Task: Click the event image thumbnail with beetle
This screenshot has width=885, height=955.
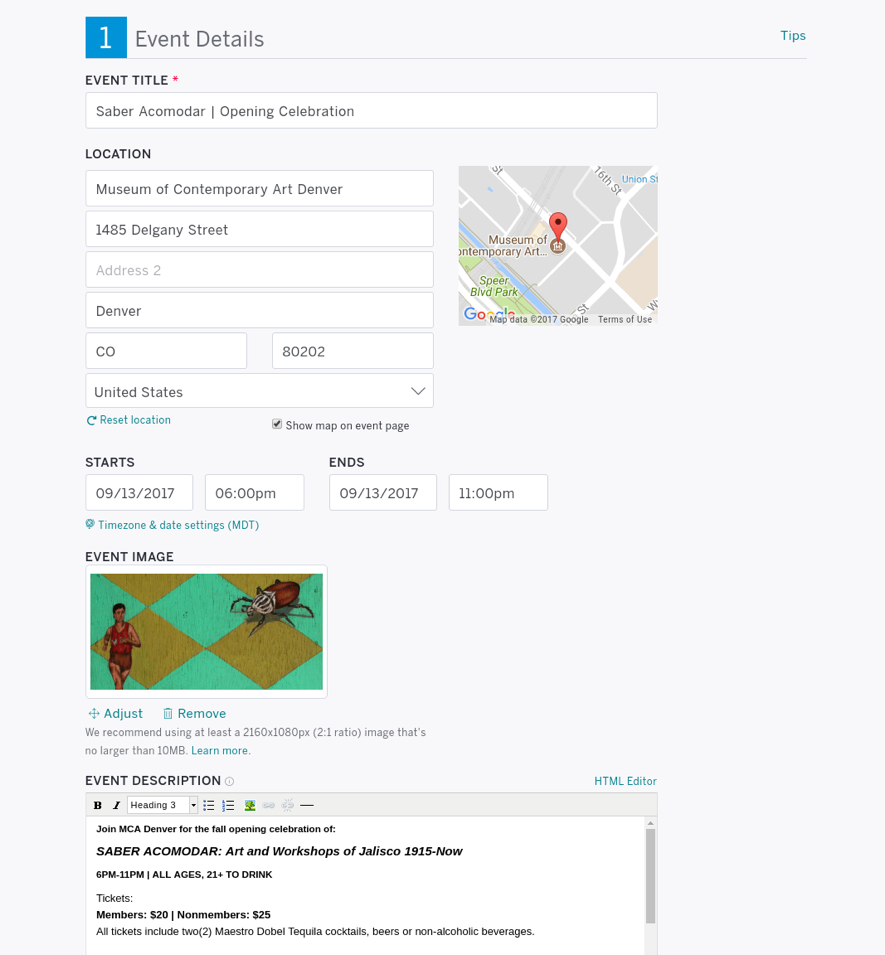Action: click(206, 632)
